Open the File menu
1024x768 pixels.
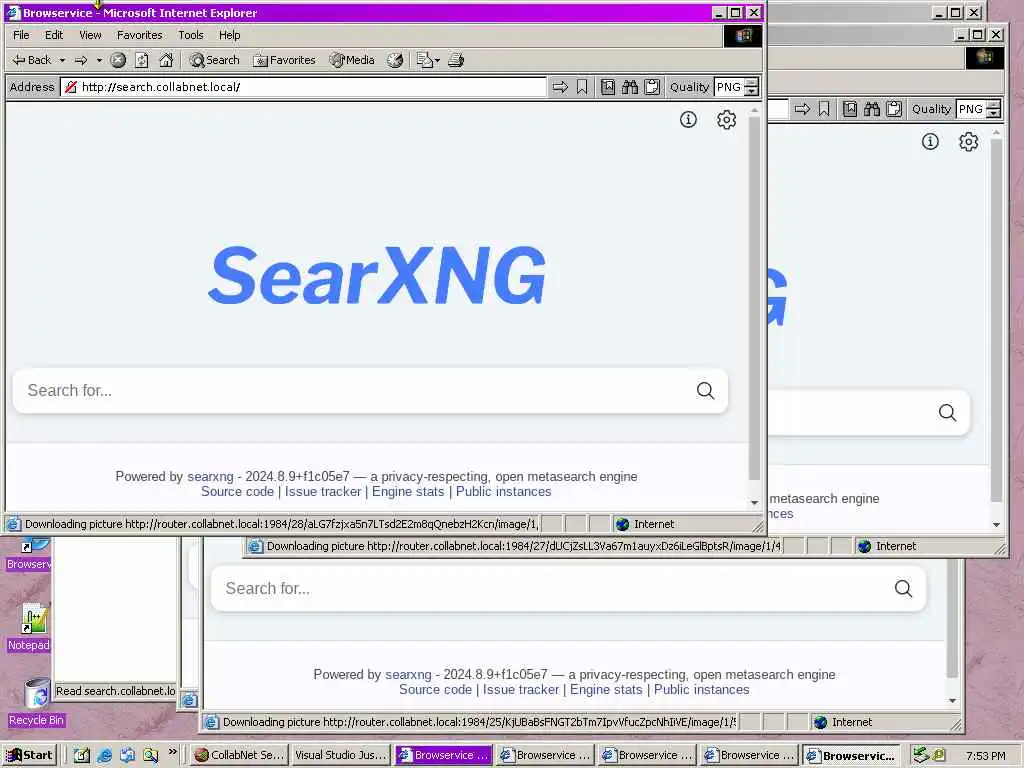point(21,35)
